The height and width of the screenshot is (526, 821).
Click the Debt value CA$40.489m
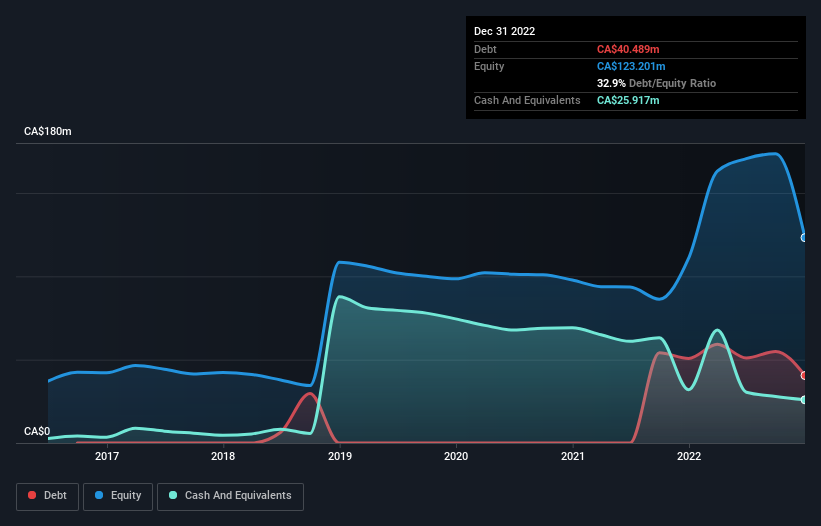click(x=628, y=49)
